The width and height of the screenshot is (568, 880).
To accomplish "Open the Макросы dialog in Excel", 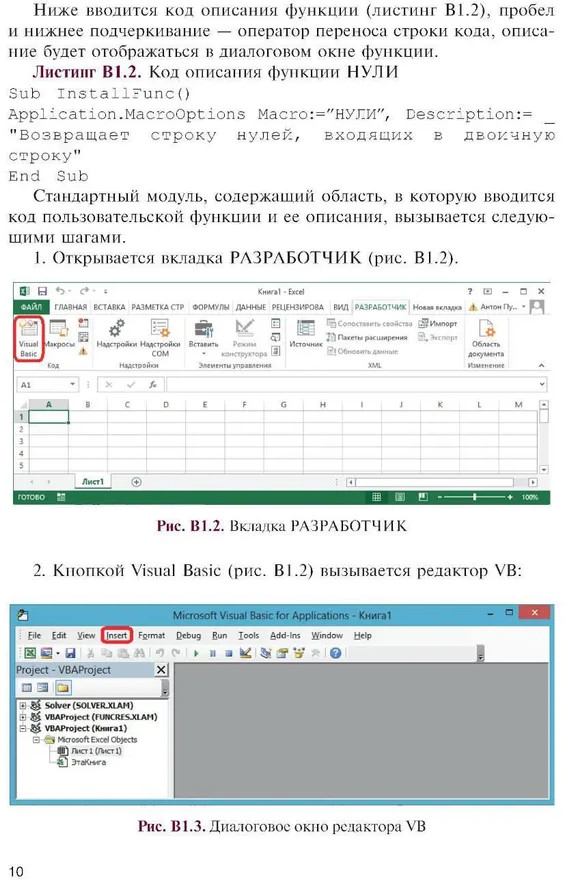I will click(x=59, y=334).
